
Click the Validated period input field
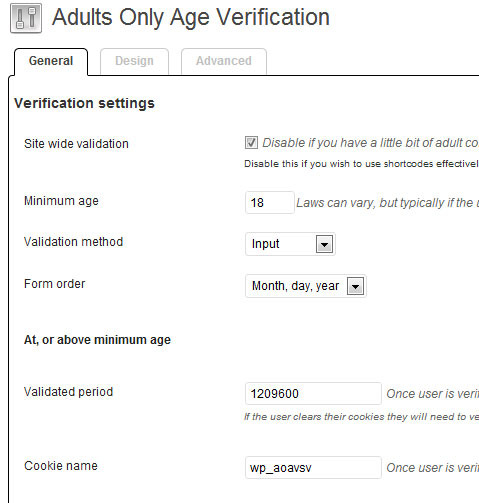pos(313,394)
